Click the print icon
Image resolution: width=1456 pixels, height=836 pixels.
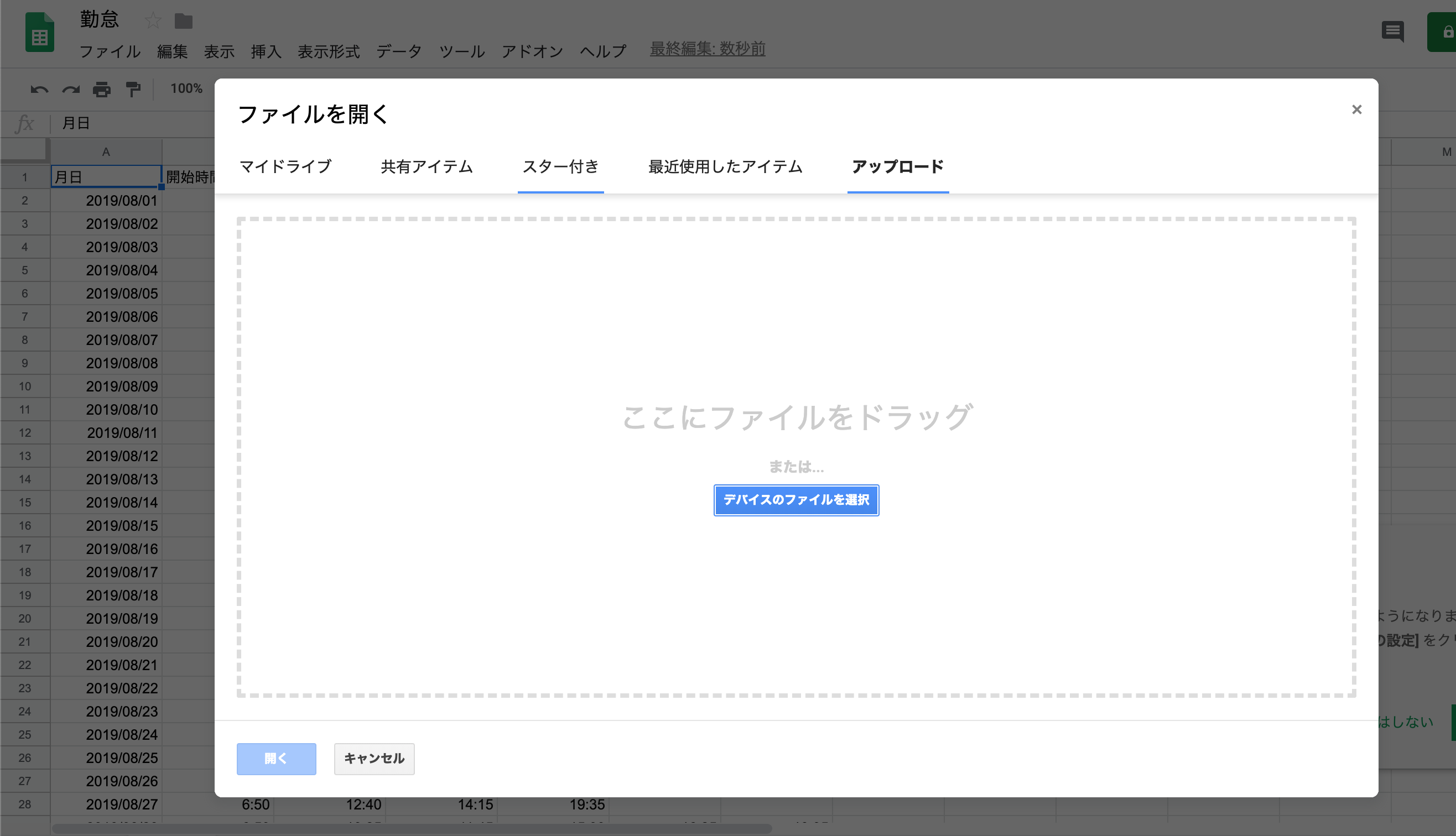click(x=101, y=89)
